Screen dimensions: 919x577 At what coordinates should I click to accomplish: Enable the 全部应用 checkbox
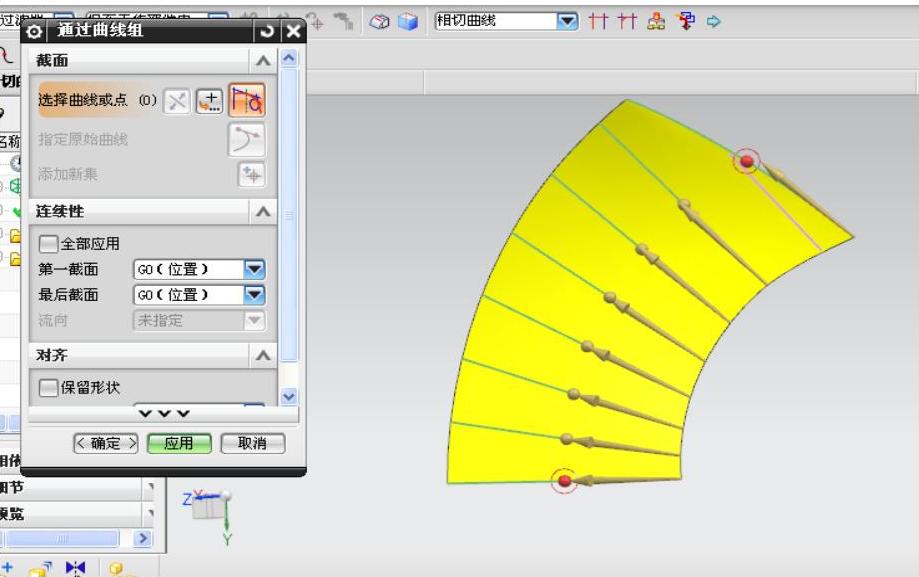tap(48, 243)
